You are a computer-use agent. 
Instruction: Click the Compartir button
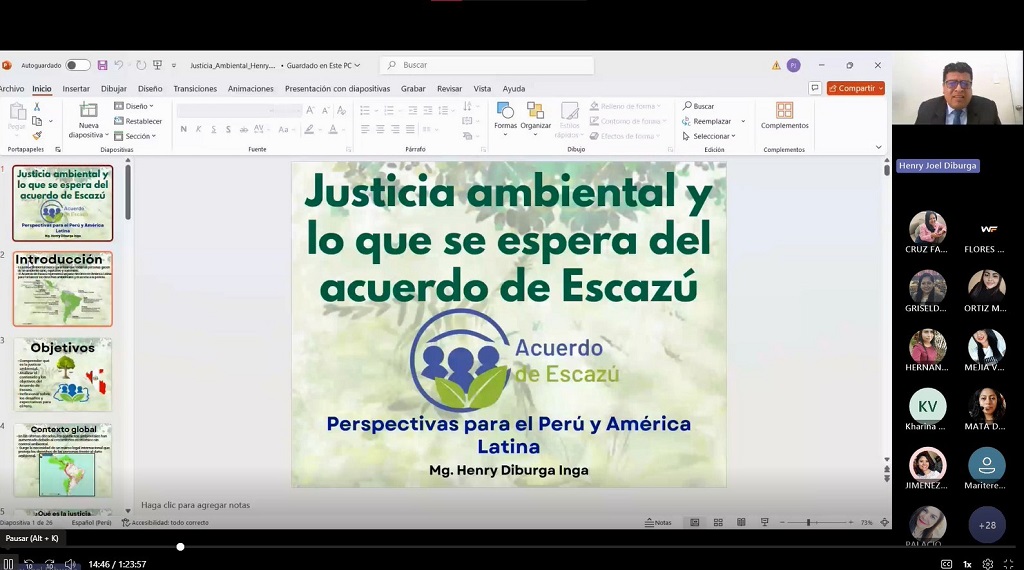coord(855,88)
